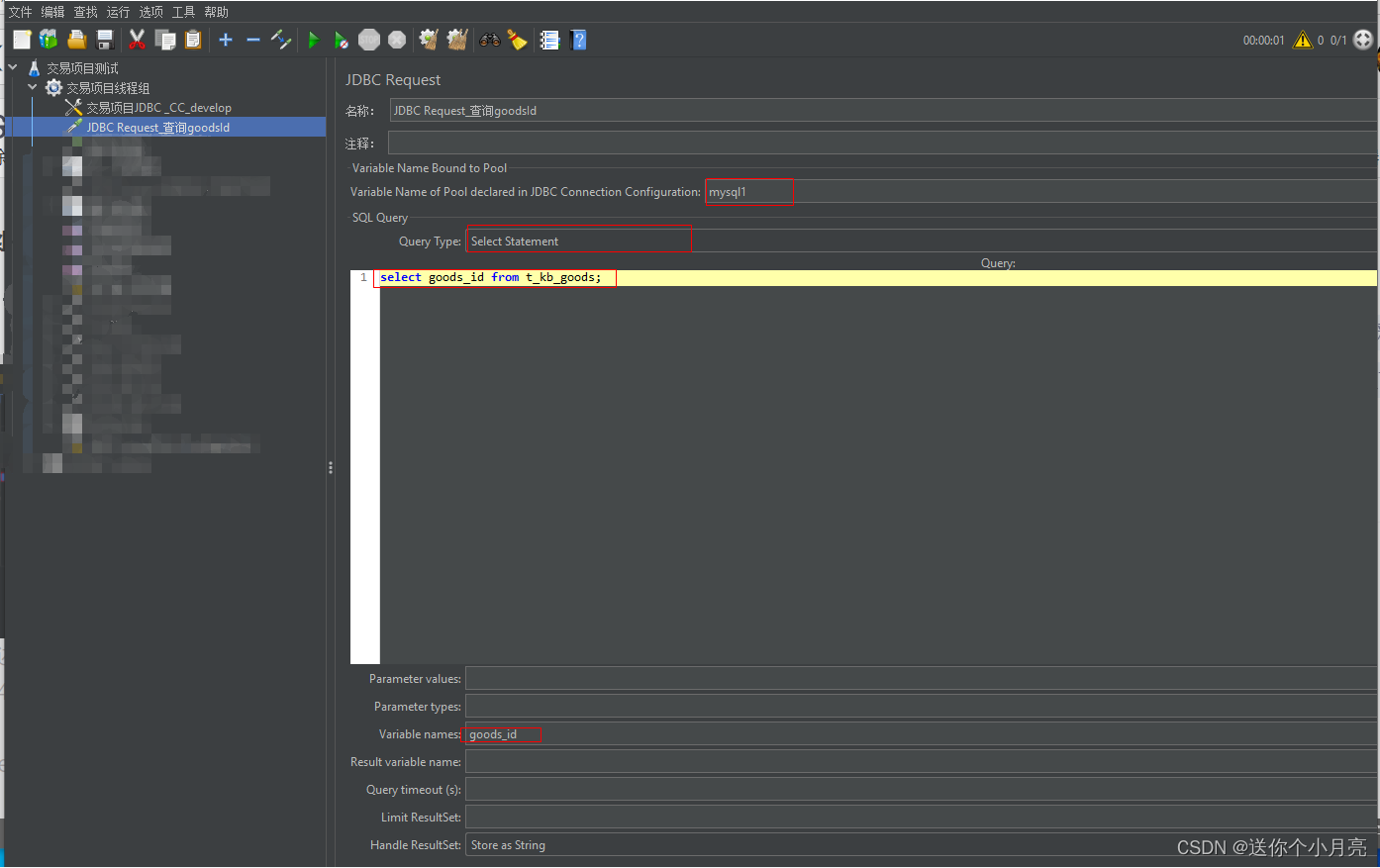Select the 交易项目线程组 tree item
Image resolution: width=1380 pixels, height=868 pixels.
pos(108,88)
